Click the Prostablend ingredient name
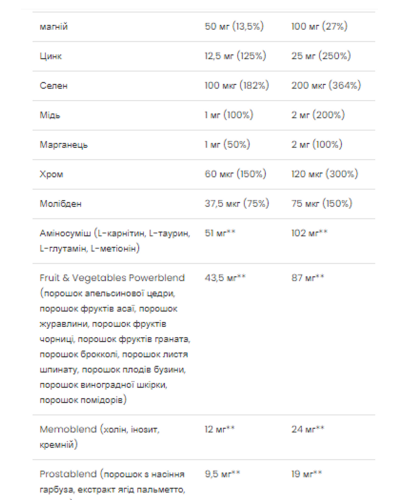 point(68,474)
